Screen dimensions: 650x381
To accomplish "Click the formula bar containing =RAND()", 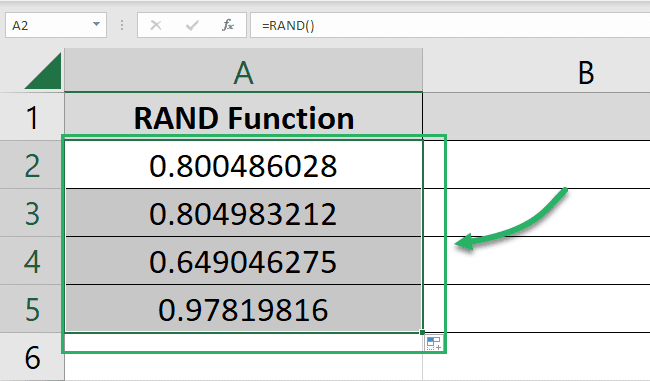I will click(450, 25).
